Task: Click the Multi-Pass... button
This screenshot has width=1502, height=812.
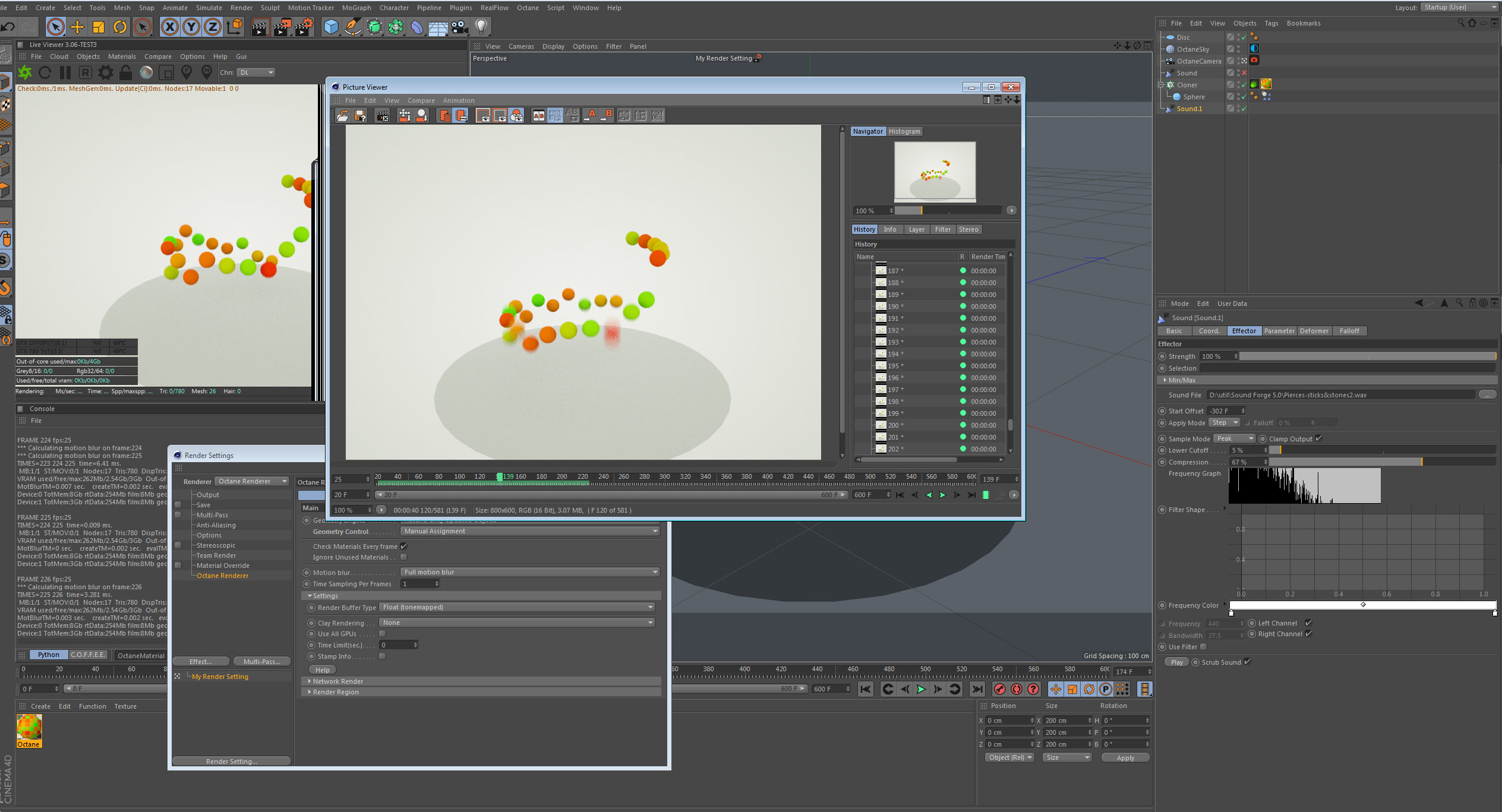Action: pos(261,662)
